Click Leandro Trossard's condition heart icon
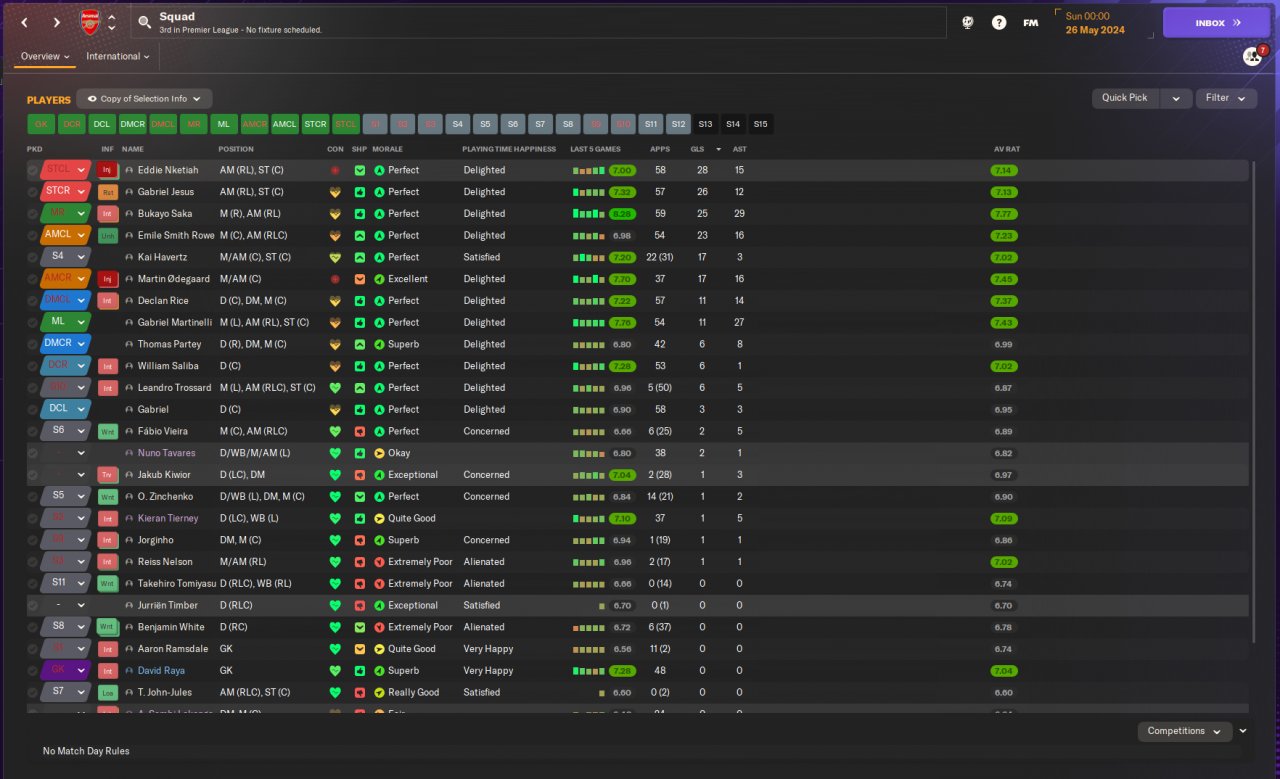1280x779 pixels. 335,388
